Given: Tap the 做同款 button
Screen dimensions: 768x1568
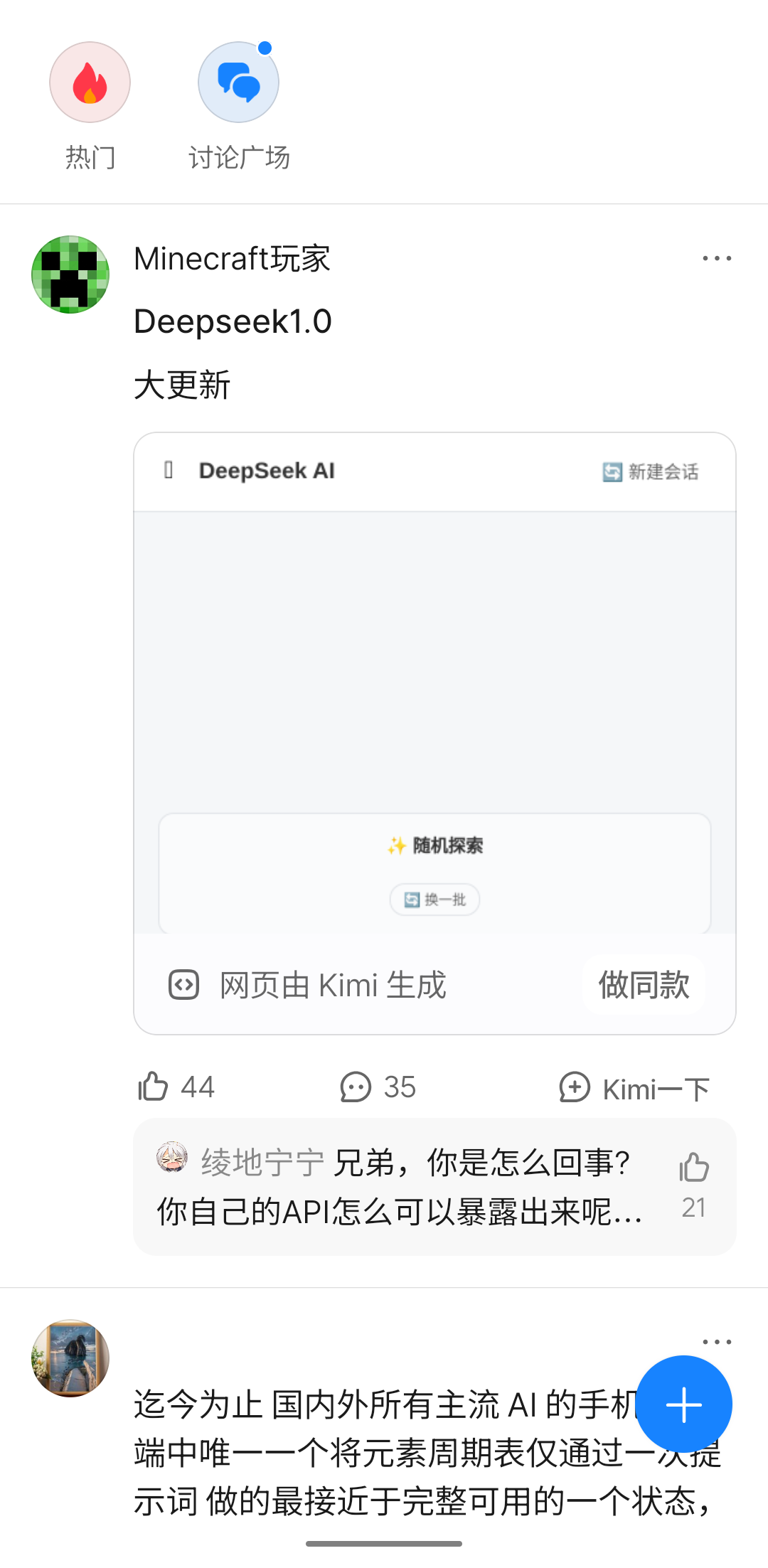Looking at the screenshot, I should [x=644, y=985].
